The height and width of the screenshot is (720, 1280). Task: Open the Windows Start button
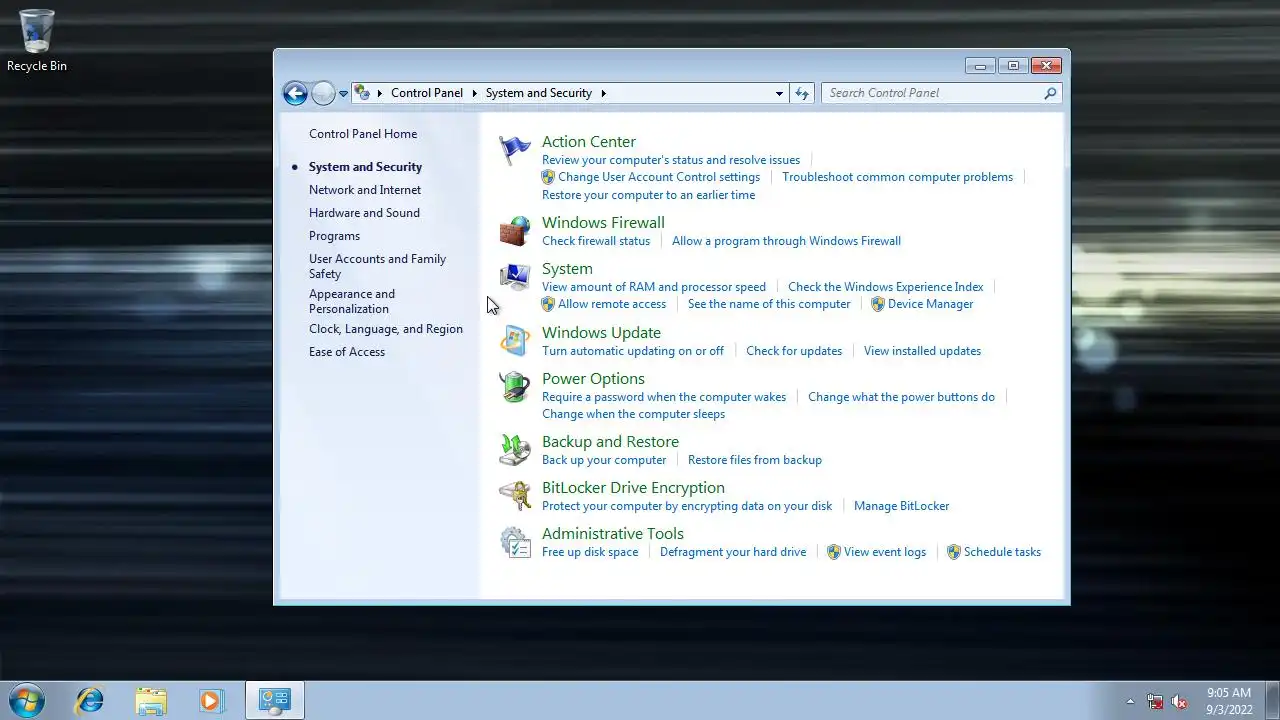(x=26, y=700)
